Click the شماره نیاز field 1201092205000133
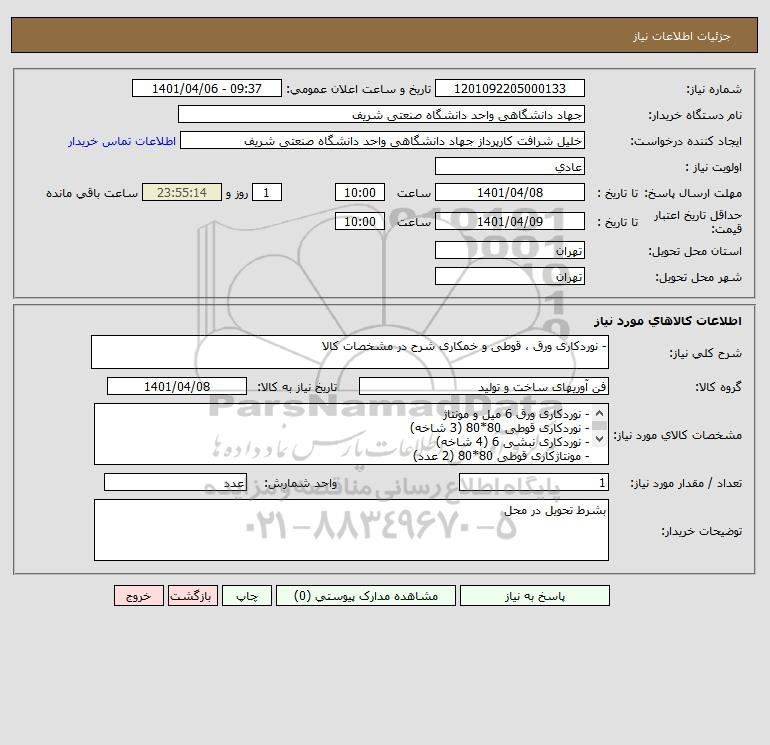Image resolution: width=770 pixels, height=745 pixels. pos(510,88)
